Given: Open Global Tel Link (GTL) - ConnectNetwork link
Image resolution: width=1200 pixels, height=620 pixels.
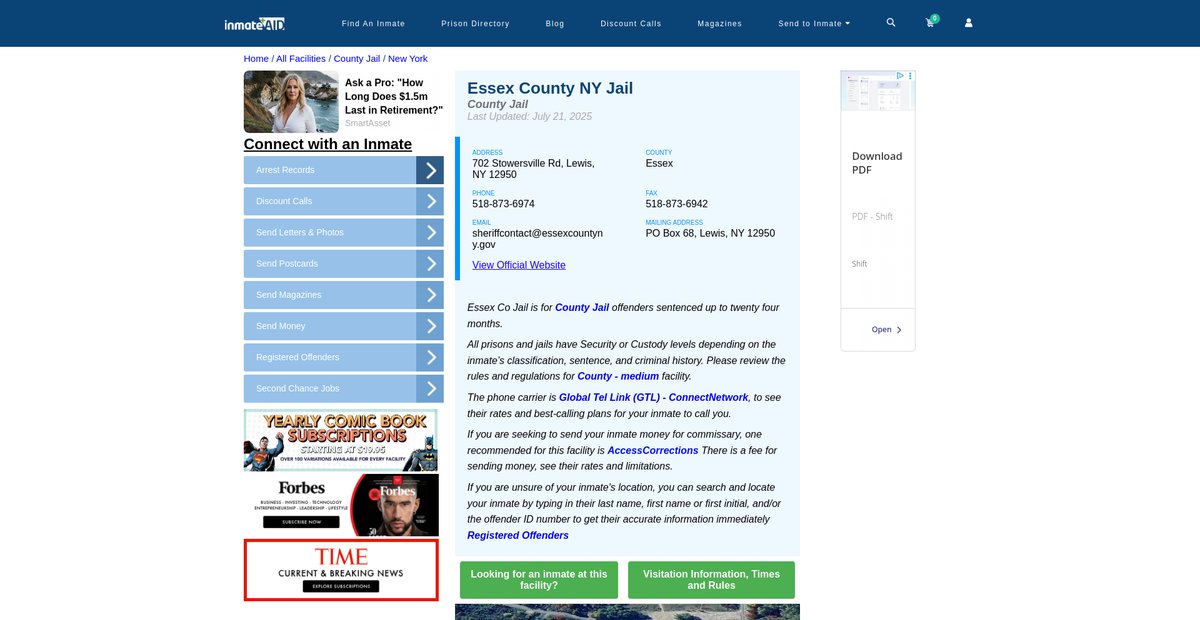Looking at the screenshot, I should tap(654, 397).
